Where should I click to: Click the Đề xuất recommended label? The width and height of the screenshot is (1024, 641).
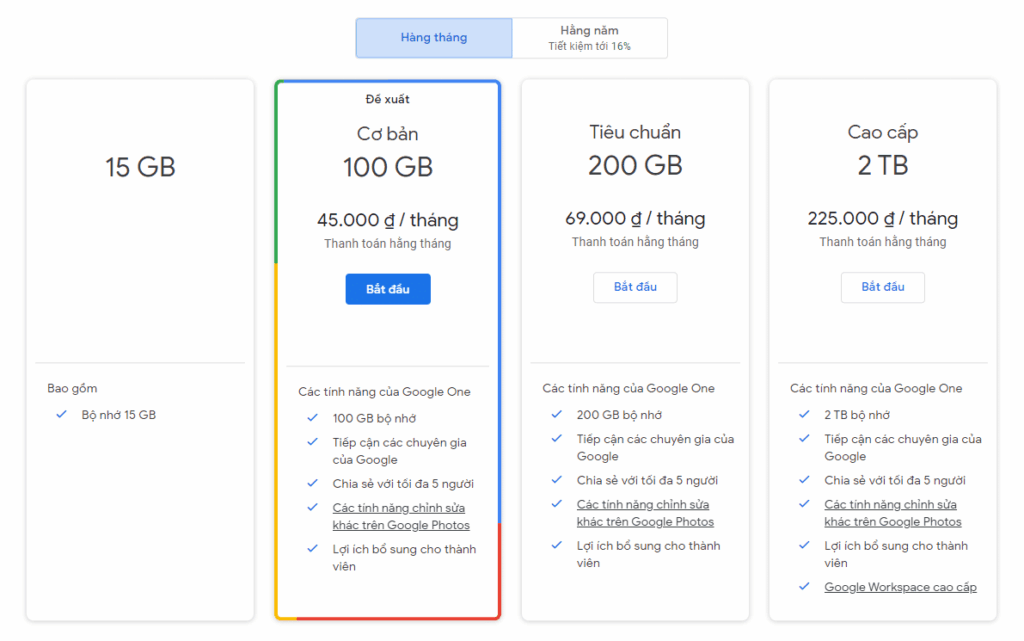[x=387, y=99]
